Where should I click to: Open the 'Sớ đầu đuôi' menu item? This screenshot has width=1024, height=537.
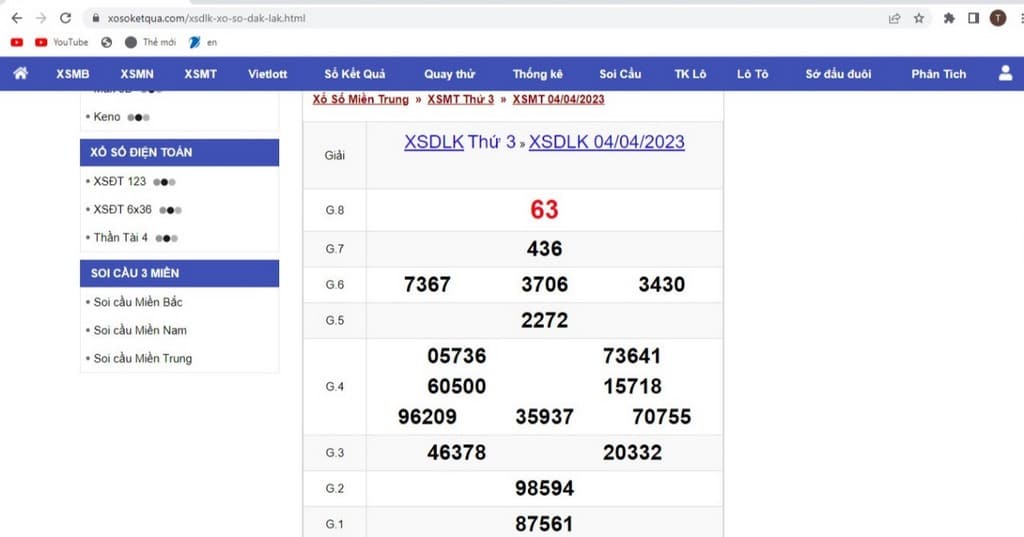point(839,74)
